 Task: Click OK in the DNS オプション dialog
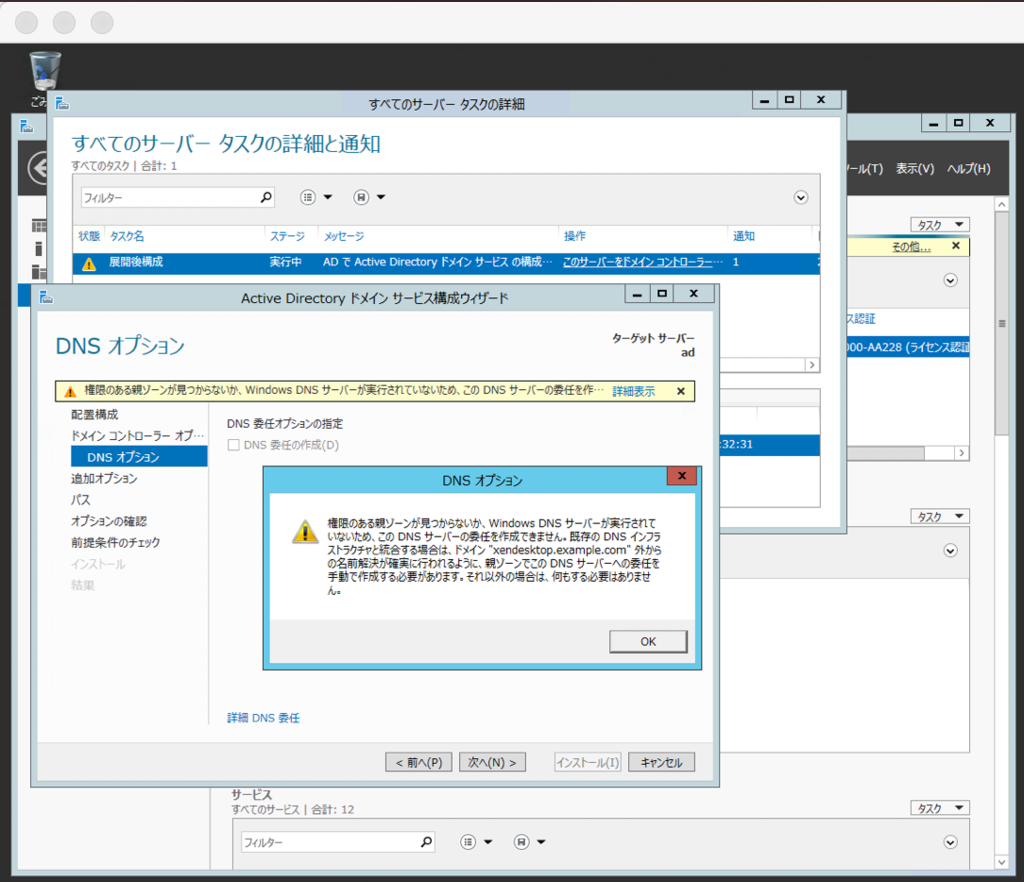tap(648, 641)
